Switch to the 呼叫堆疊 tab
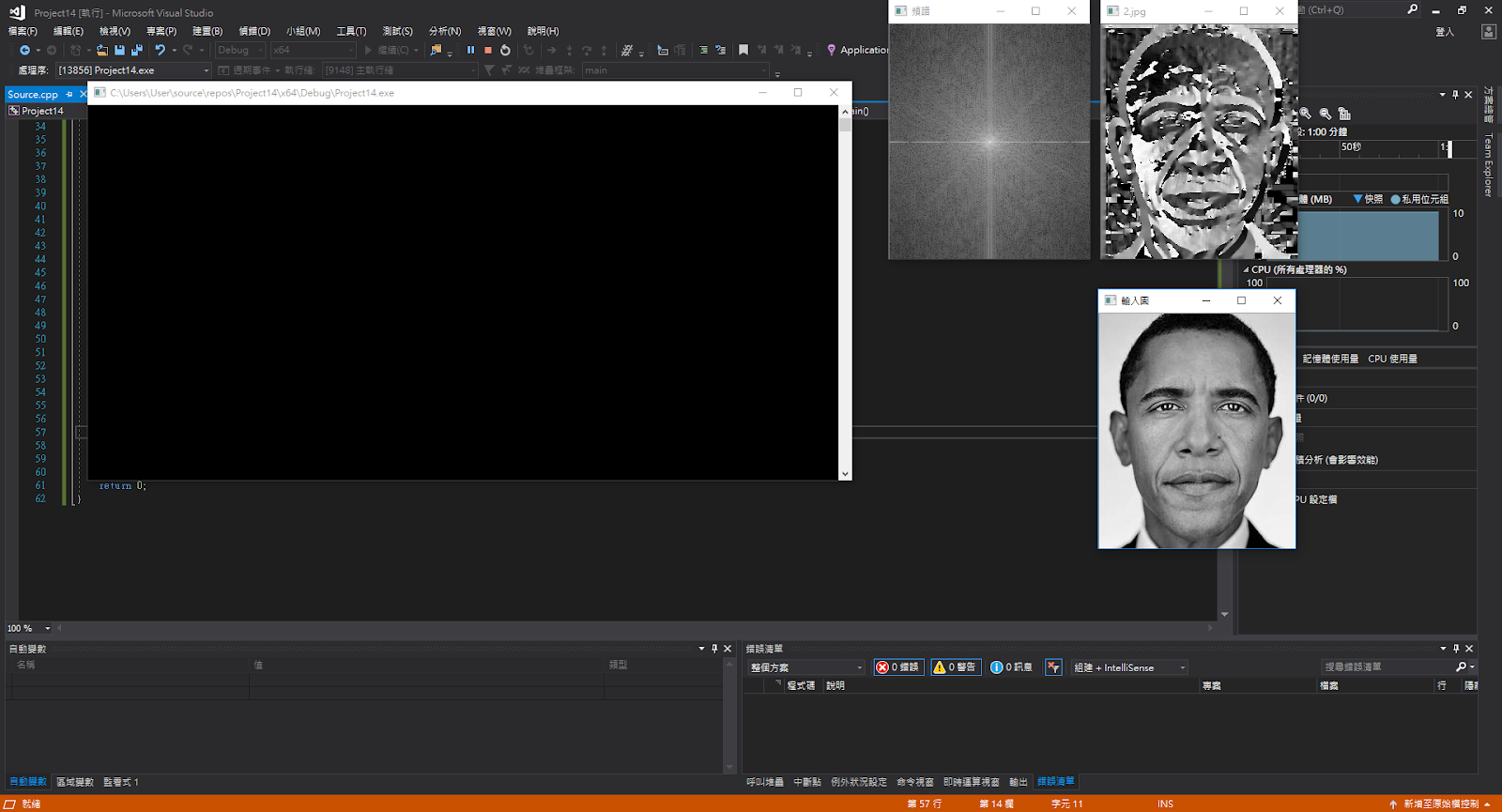This screenshot has height=812, width=1502. pyautogui.click(x=765, y=782)
